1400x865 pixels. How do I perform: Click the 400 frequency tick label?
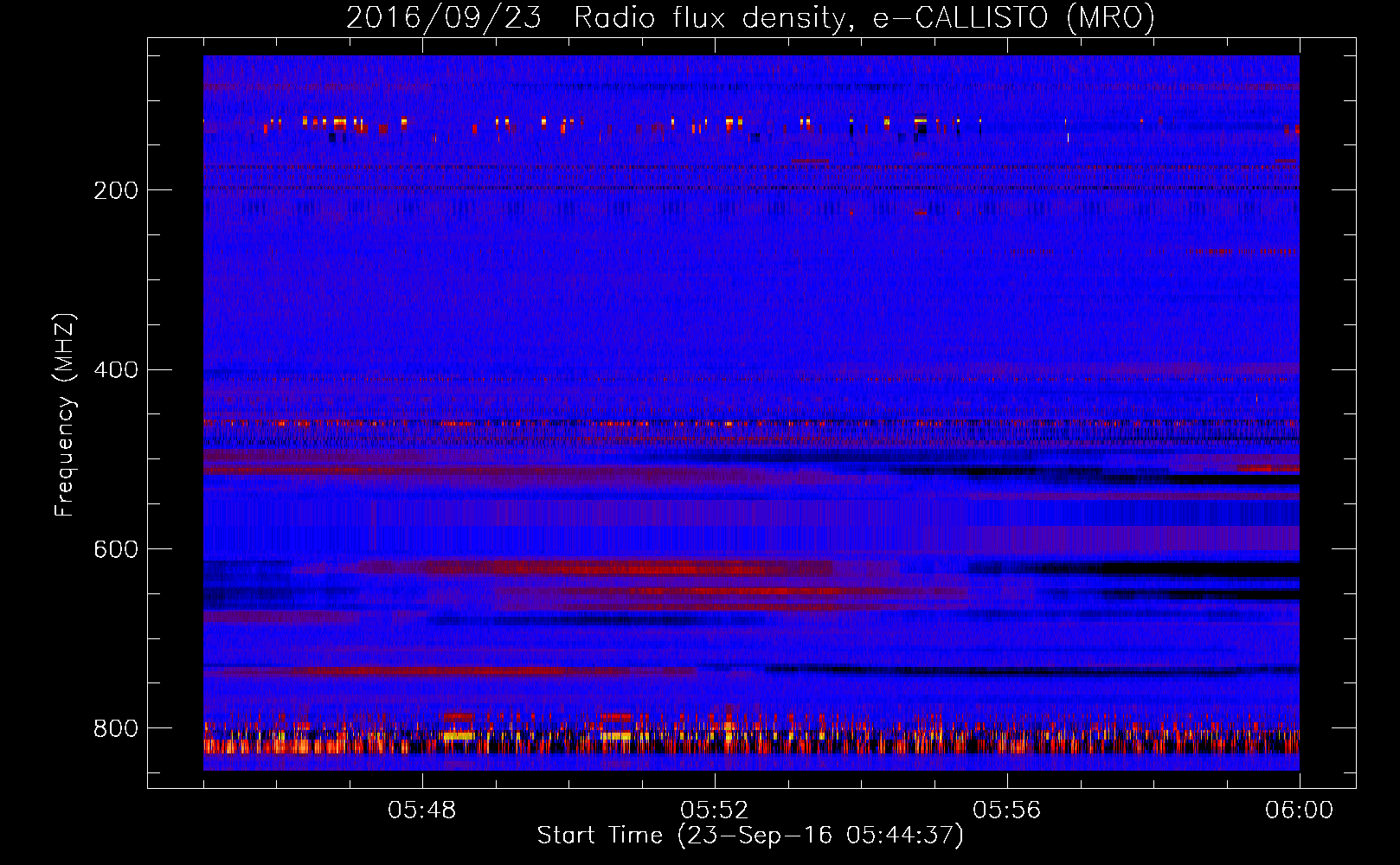tap(116, 370)
